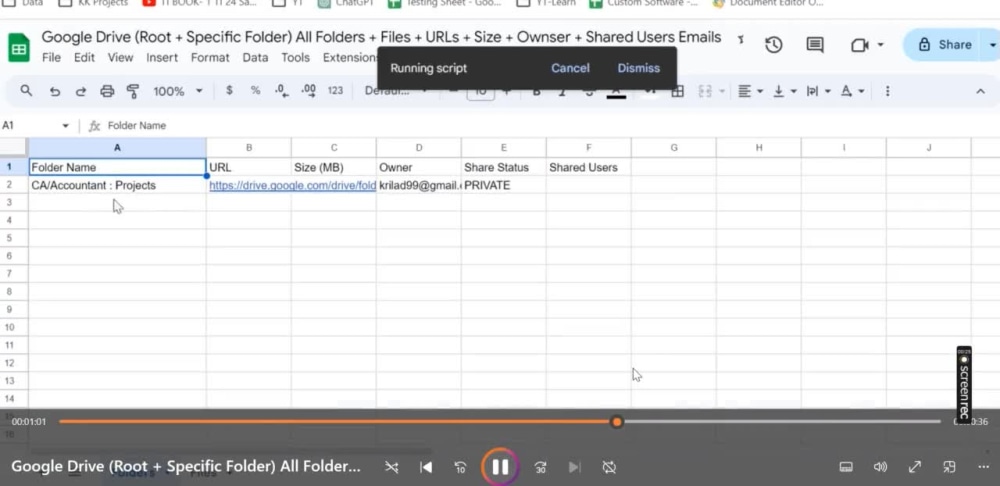The height and width of the screenshot is (486, 1000).
Task: Format as currency with the $ icon
Action: pos(229,91)
